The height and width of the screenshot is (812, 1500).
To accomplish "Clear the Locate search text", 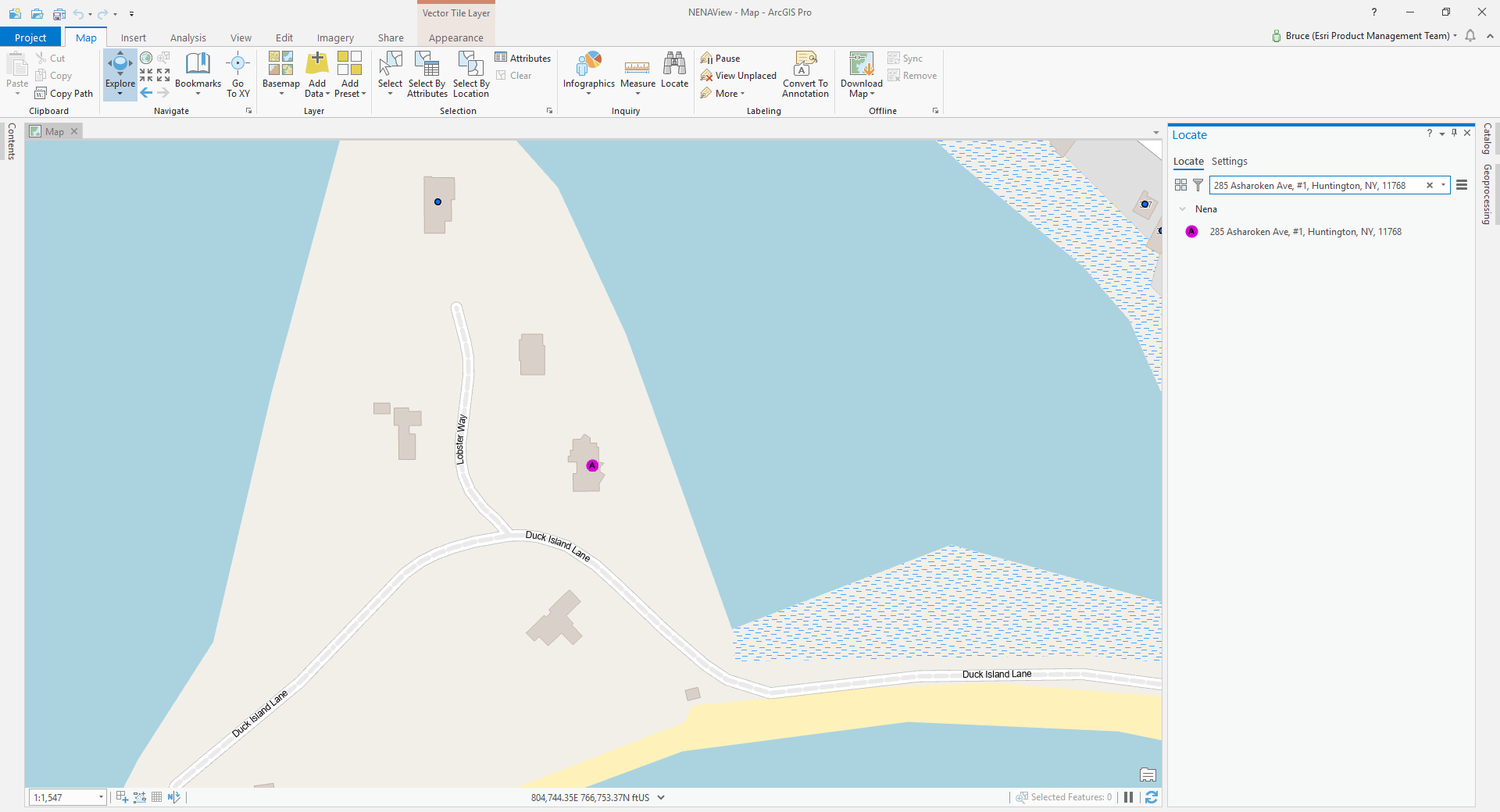I will (1430, 185).
